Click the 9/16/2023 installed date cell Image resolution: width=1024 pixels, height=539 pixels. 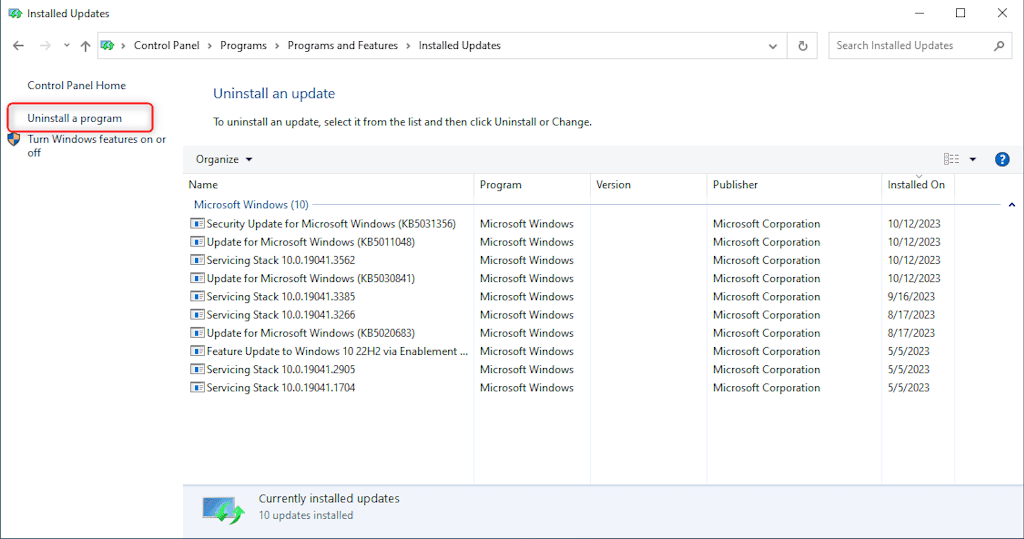point(911,297)
